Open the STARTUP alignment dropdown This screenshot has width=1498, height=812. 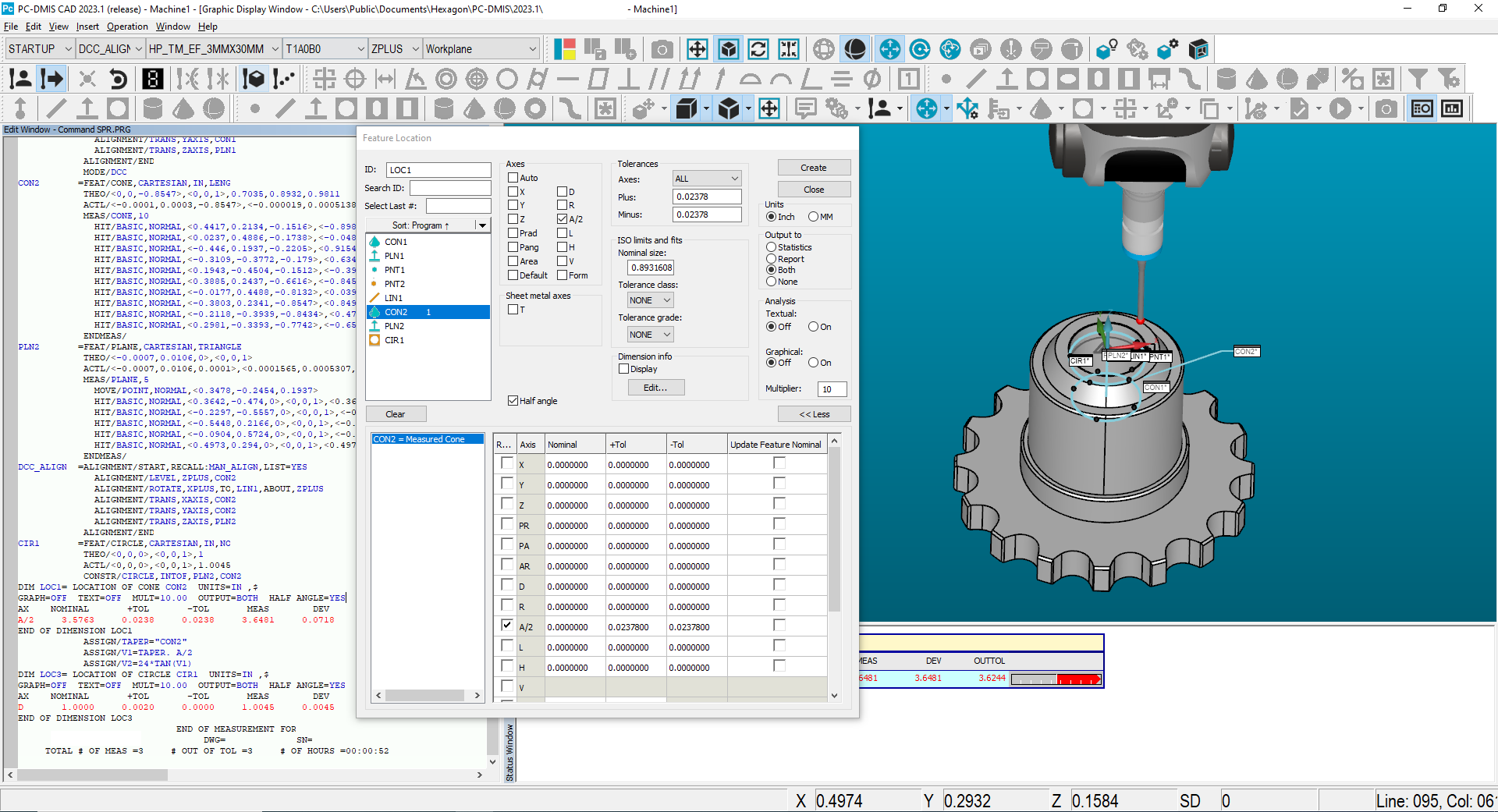pyautogui.click(x=39, y=48)
